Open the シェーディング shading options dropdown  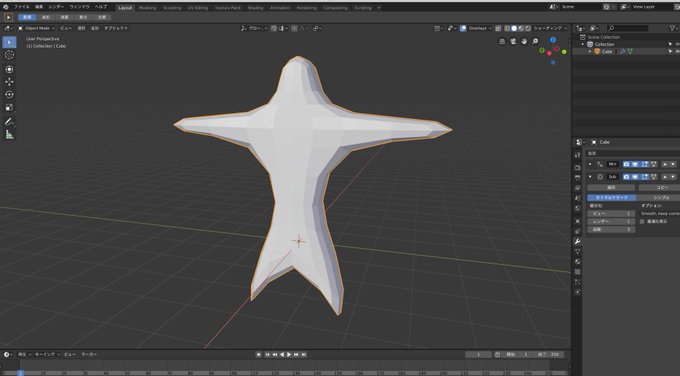550,28
